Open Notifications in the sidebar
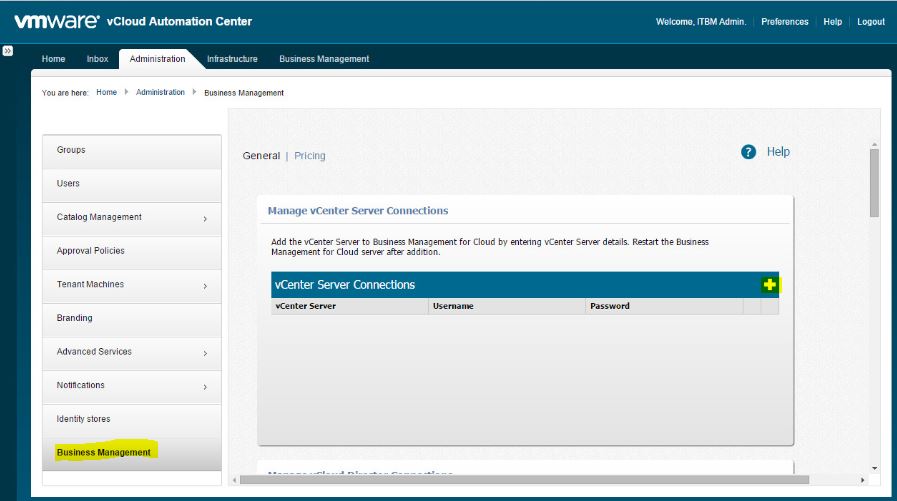Viewport: 897px width, 501px height. 132,387
